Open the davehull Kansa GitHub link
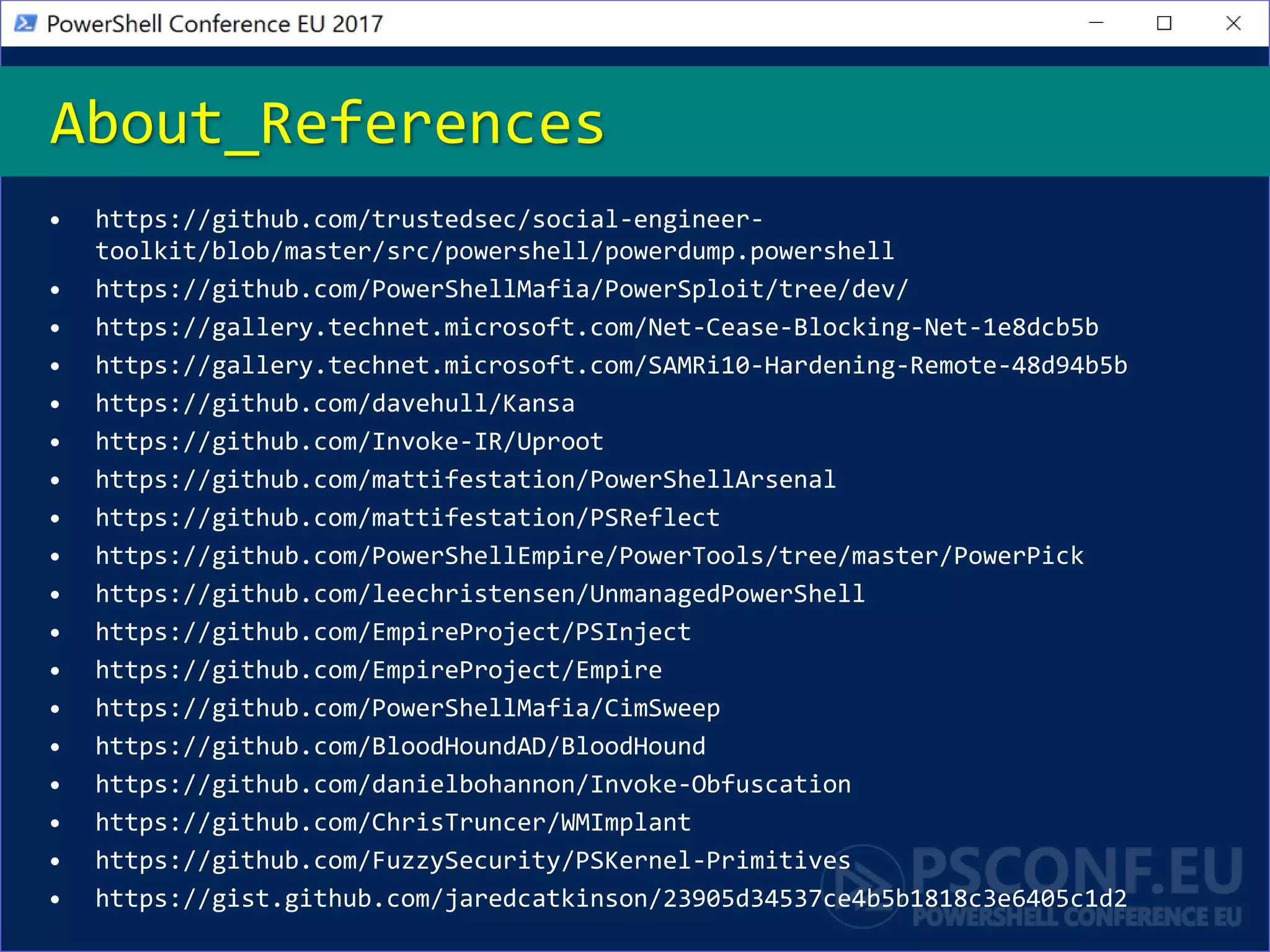Screen dimensions: 1270x952 [x=335, y=403]
